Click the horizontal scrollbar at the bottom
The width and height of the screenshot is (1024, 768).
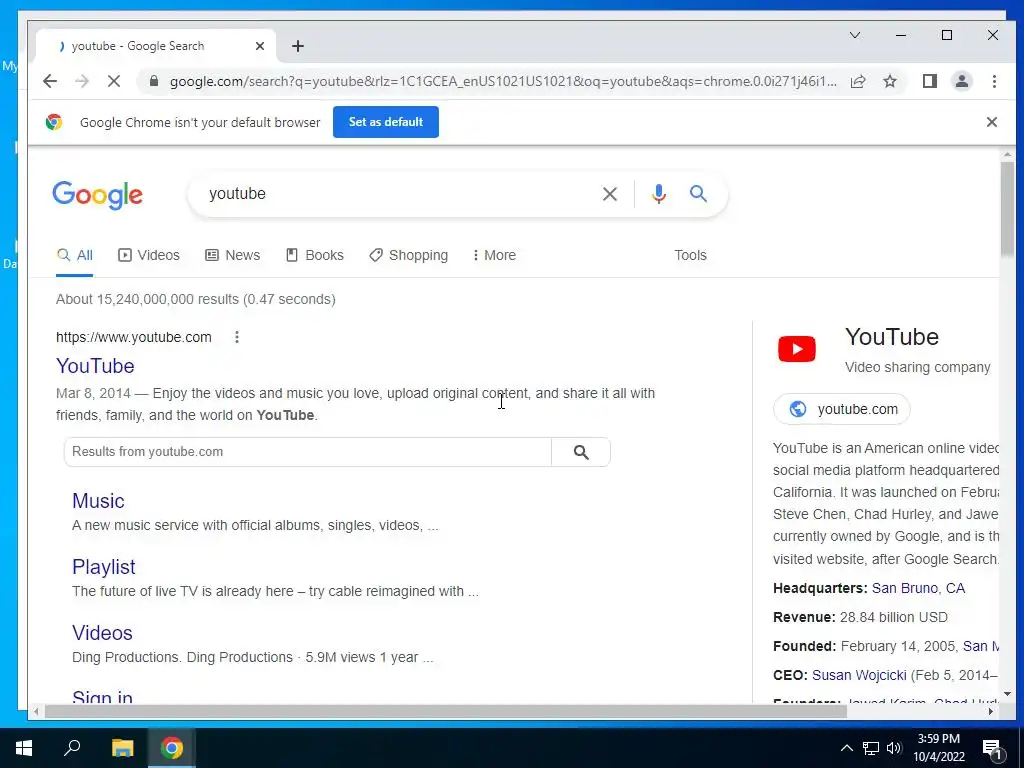click(x=445, y=711)
